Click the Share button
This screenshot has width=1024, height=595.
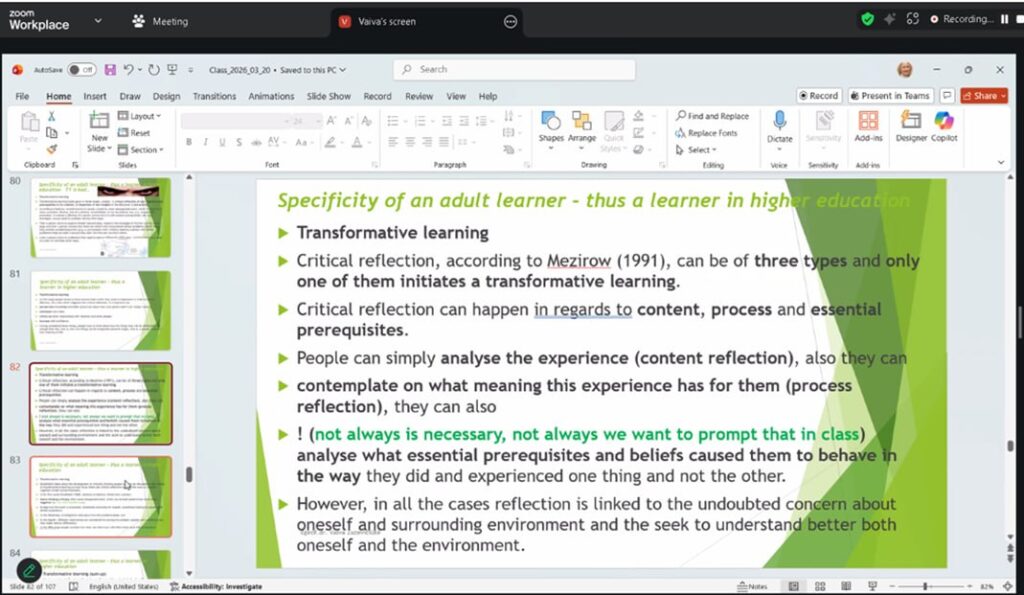(984, 95)
